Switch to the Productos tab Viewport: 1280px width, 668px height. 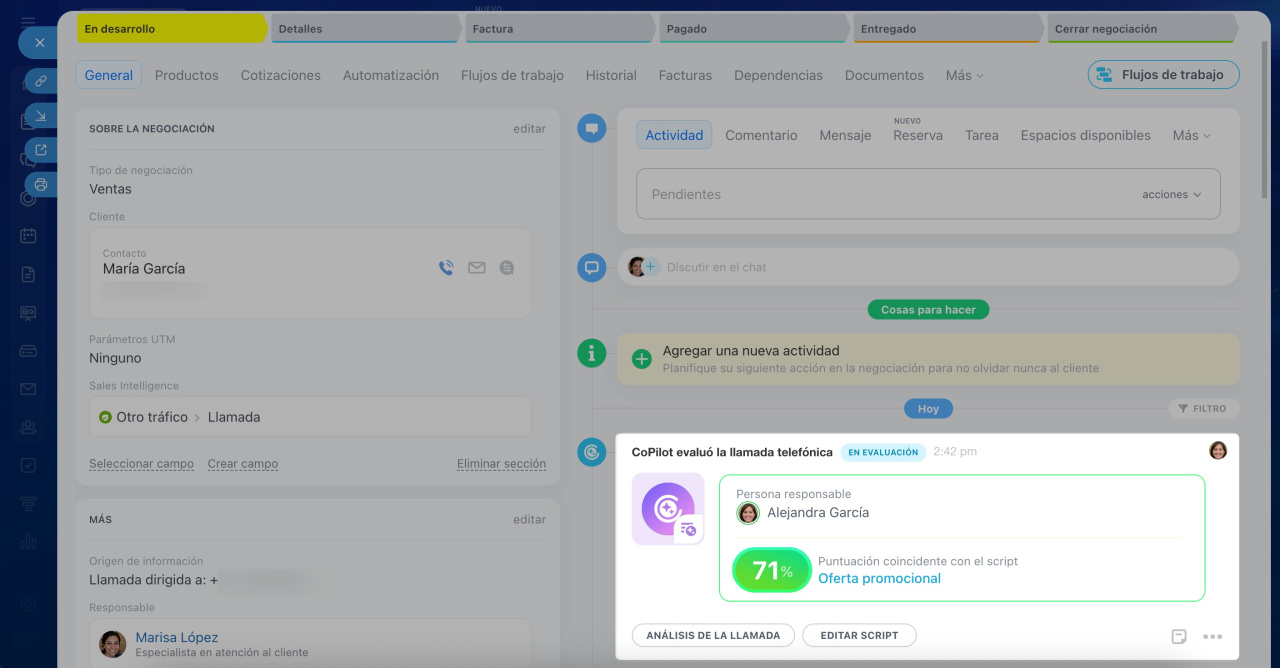[187, 75]
